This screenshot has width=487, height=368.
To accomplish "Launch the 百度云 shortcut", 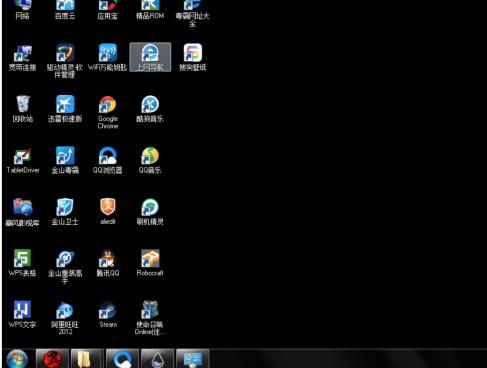I will pos(65,9).
